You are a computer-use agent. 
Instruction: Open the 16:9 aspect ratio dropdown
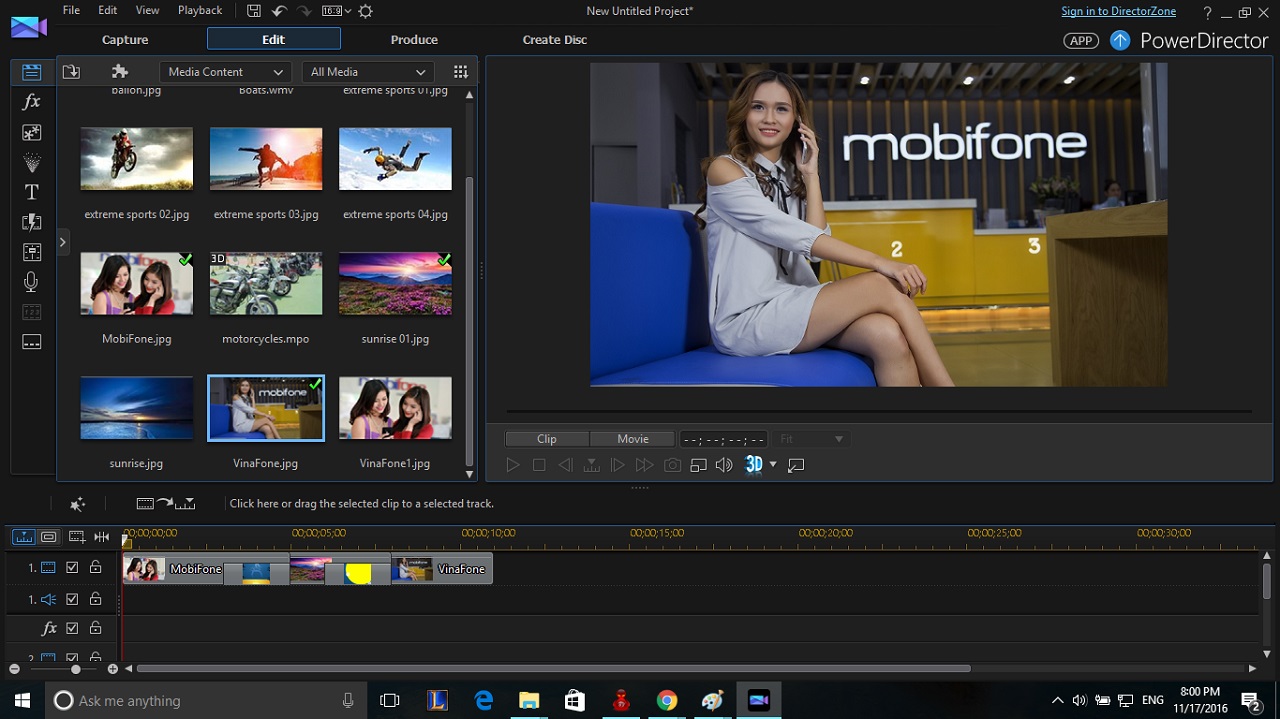point(337,11)
